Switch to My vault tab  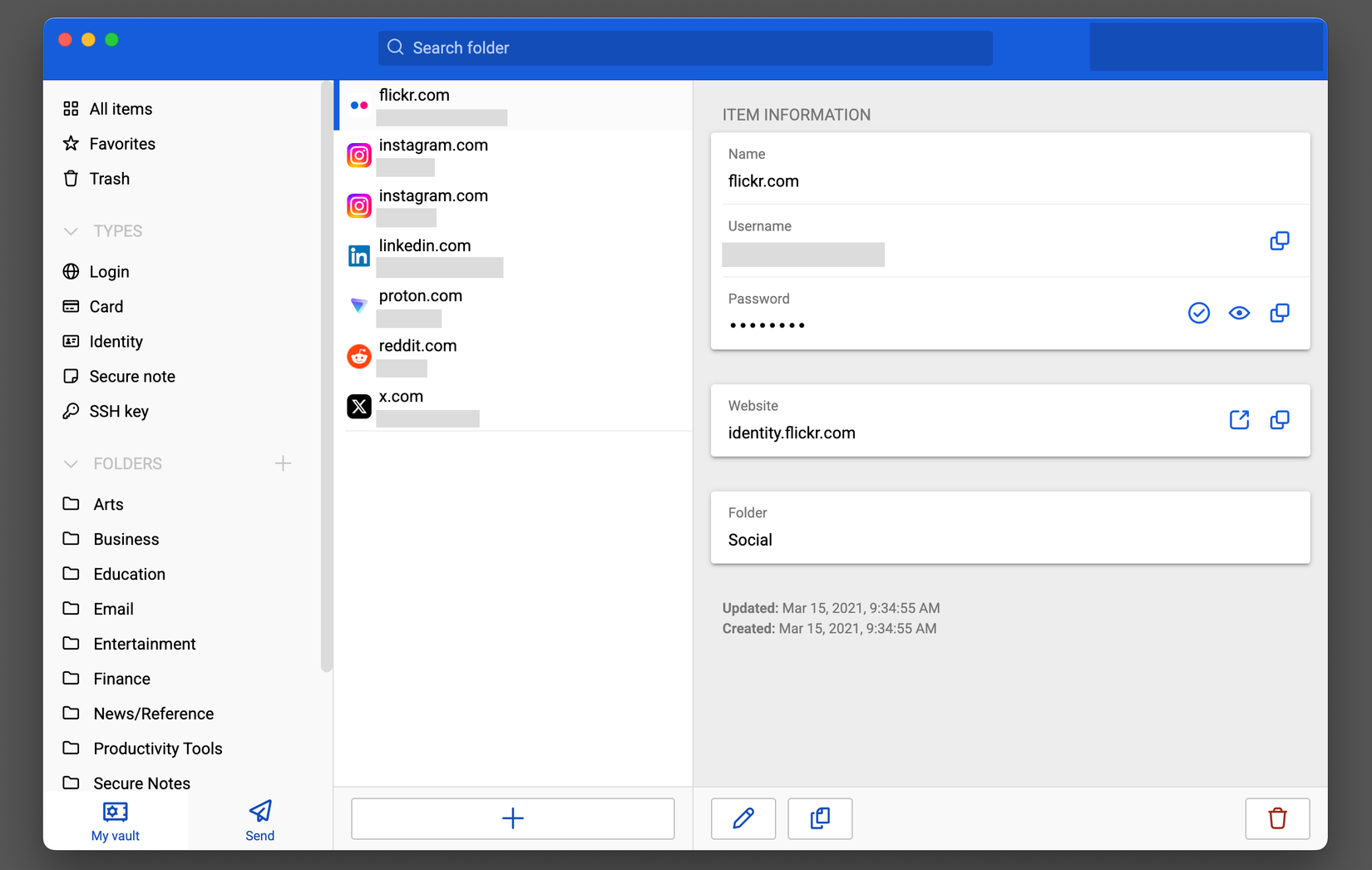pos(115,819)
